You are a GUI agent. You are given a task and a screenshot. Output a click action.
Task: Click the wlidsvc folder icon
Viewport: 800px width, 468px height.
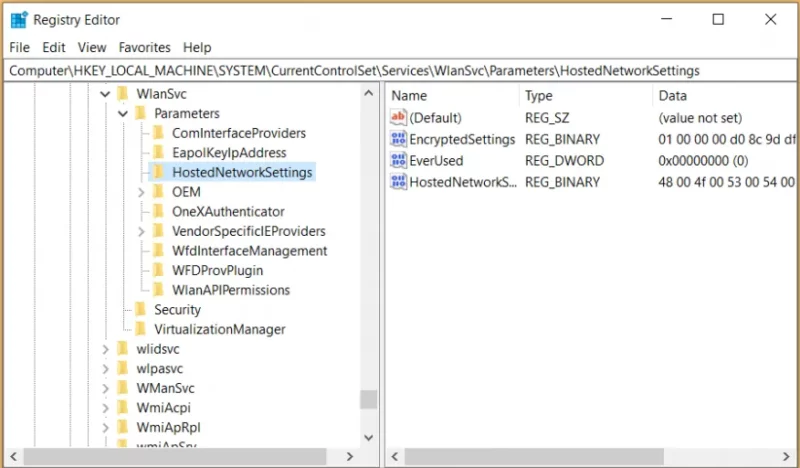click(122, 349)
